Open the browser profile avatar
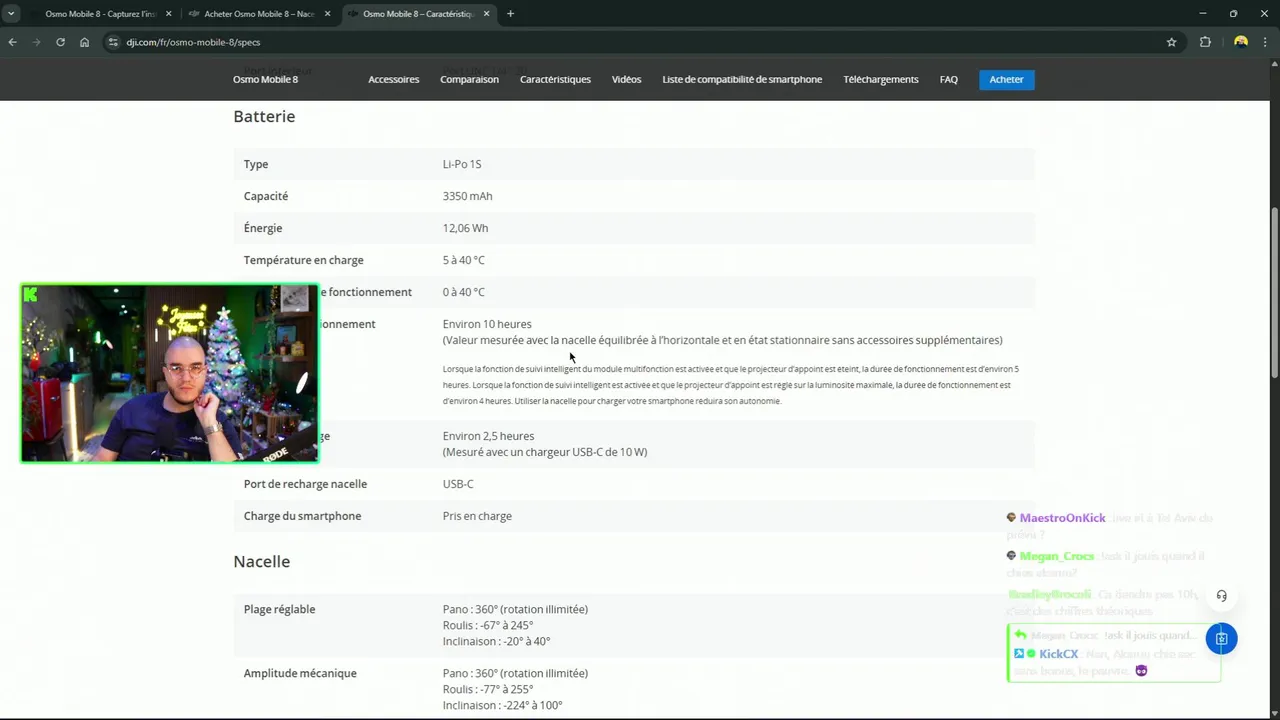Screen dimensions: 1280x720 (1241, 42)
